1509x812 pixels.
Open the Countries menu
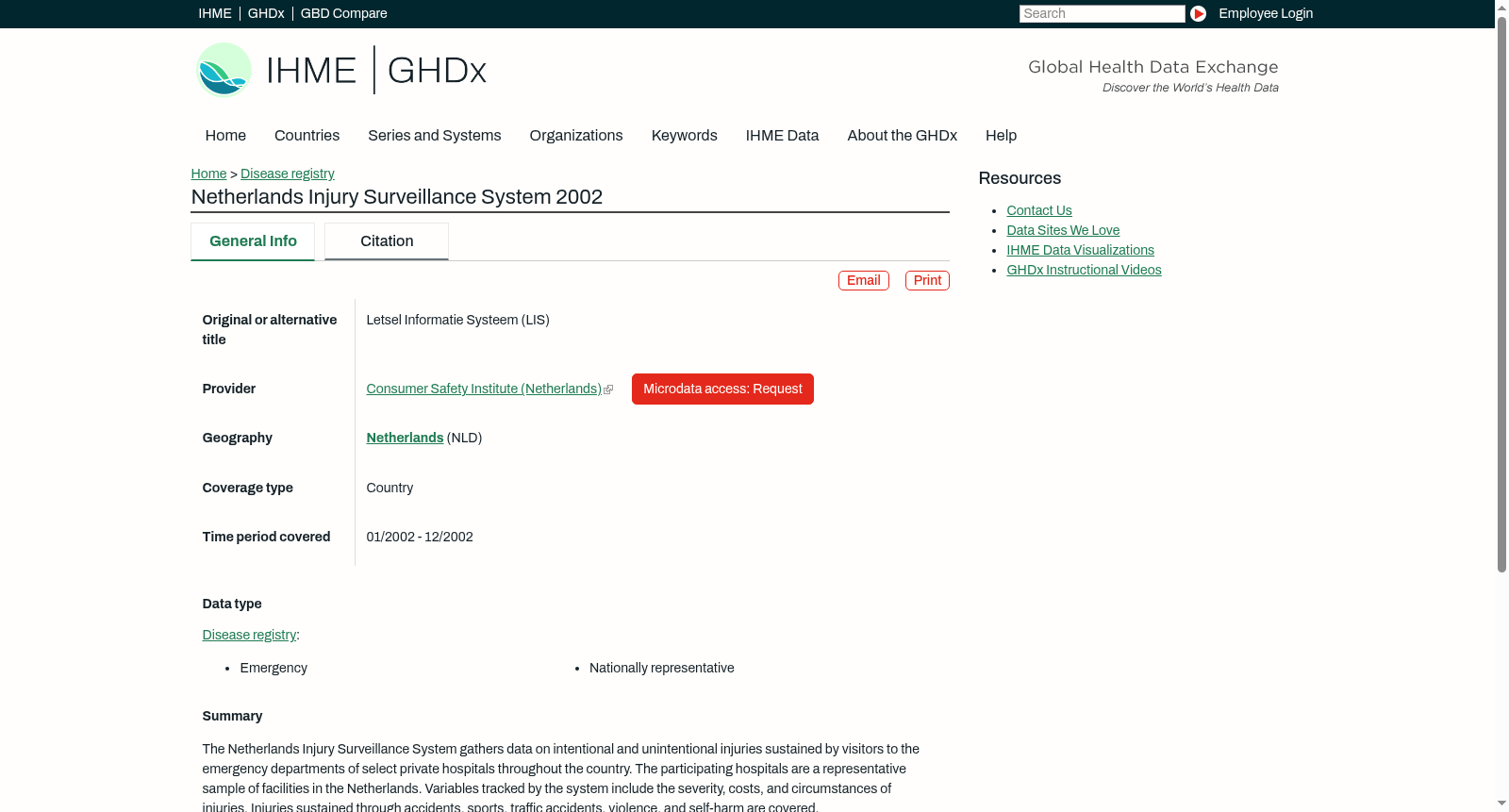(x=307, y=136)
